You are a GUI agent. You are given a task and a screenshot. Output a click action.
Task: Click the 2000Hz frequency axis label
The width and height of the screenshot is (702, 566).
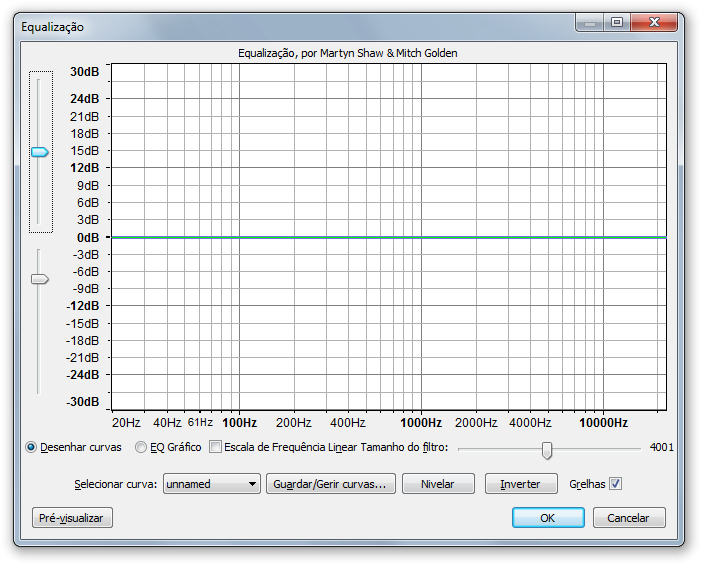(476, 423)
